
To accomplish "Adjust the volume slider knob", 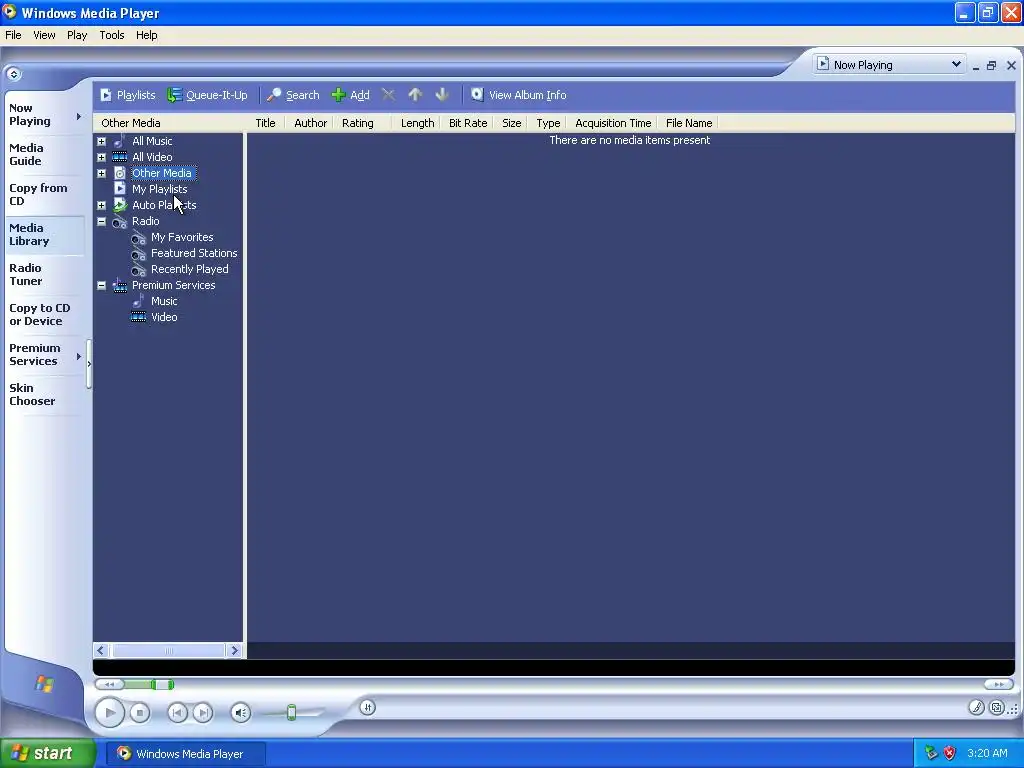I will click(292, 712).
